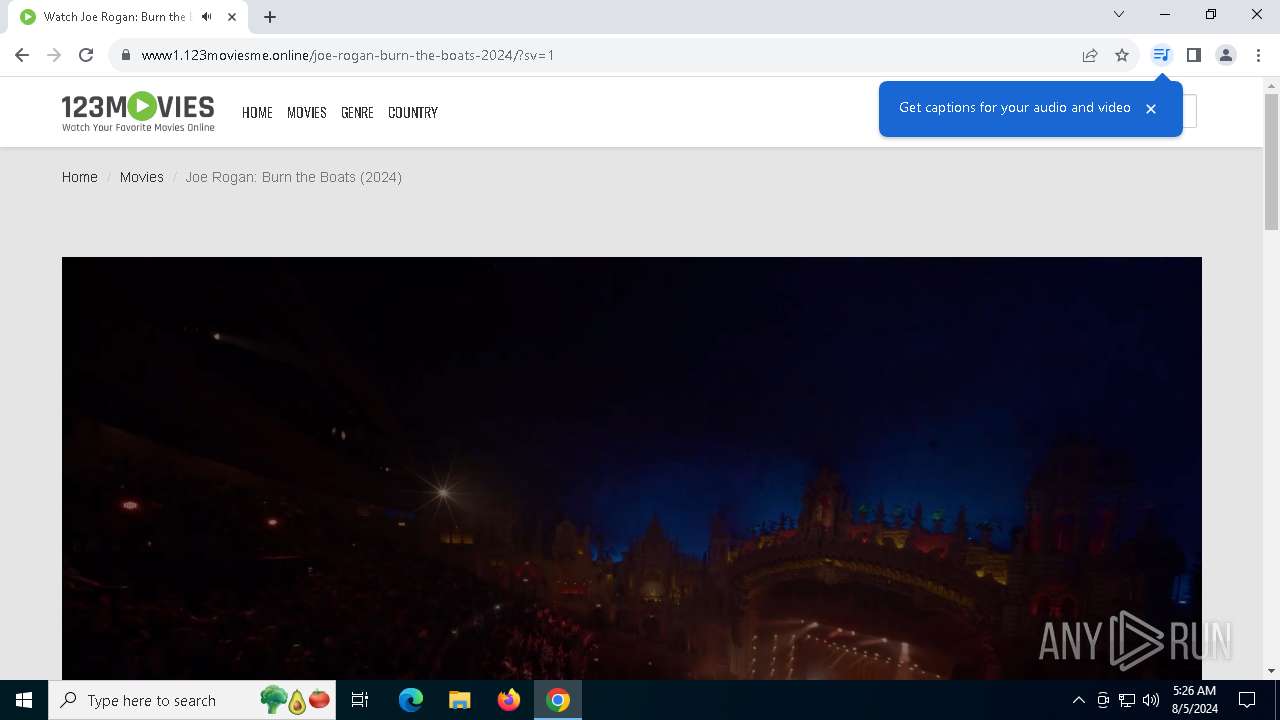The width and height of the screenshot is (1280, 720).
Task: Open Task View on taskbar
Action: (360, 700)
